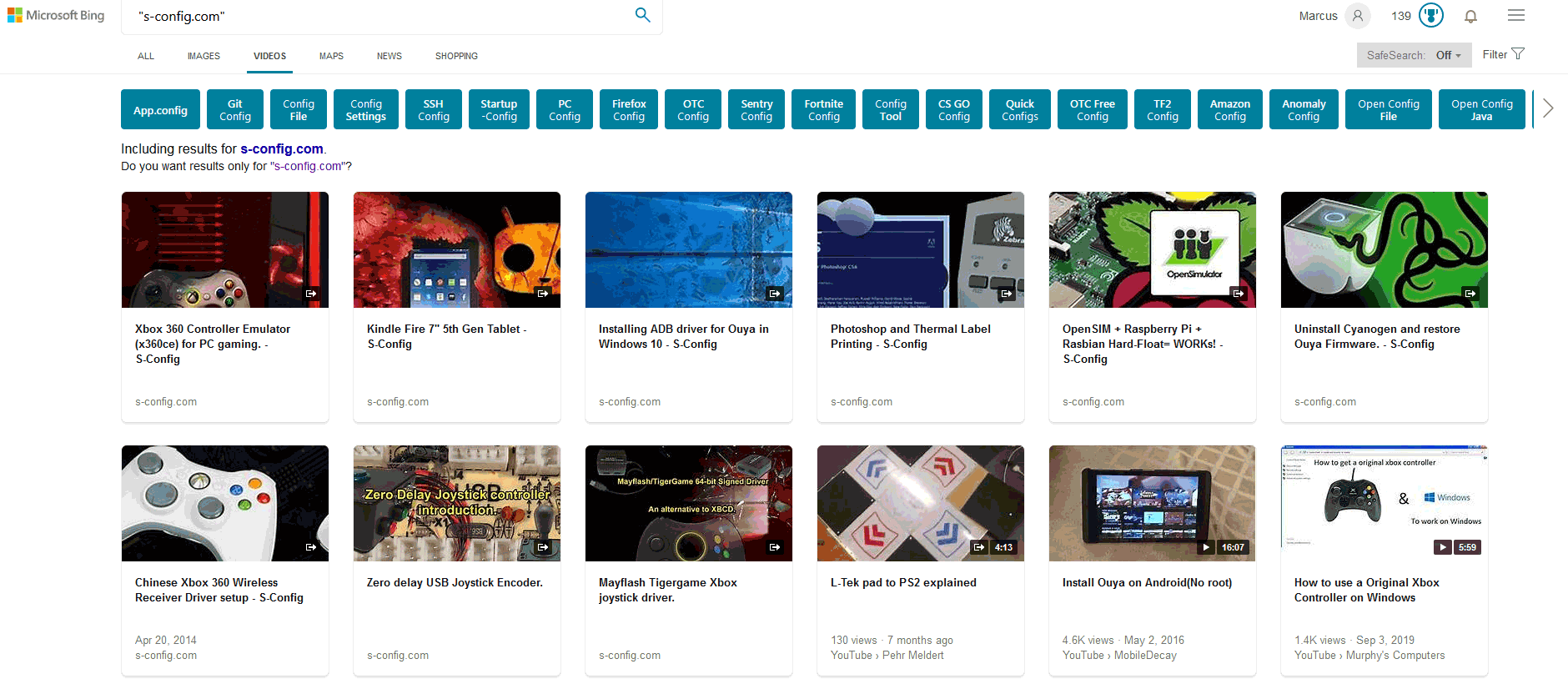Viewport: 1568px width, 679px height.
Task: Click the Quick Configs suggestion chip
Action: [1020, 109]
